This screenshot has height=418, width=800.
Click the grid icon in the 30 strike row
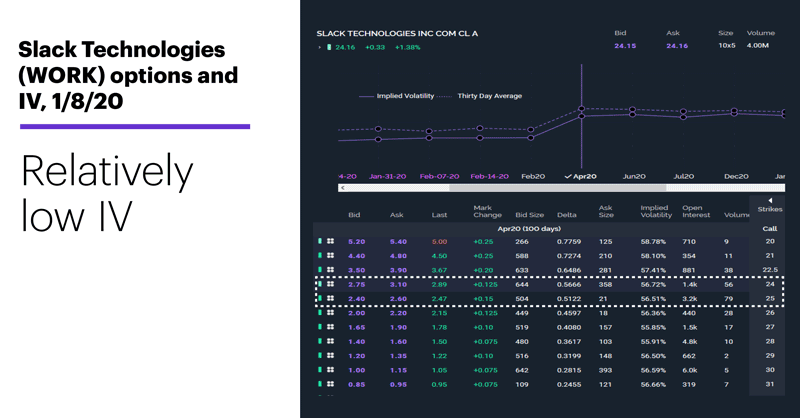[331, 370]
